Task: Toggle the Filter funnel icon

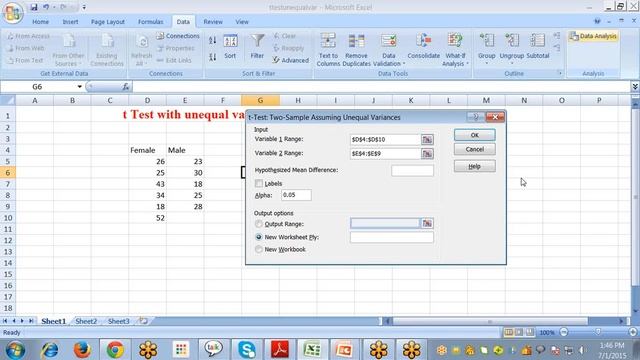Action: (x=257, y=47)
